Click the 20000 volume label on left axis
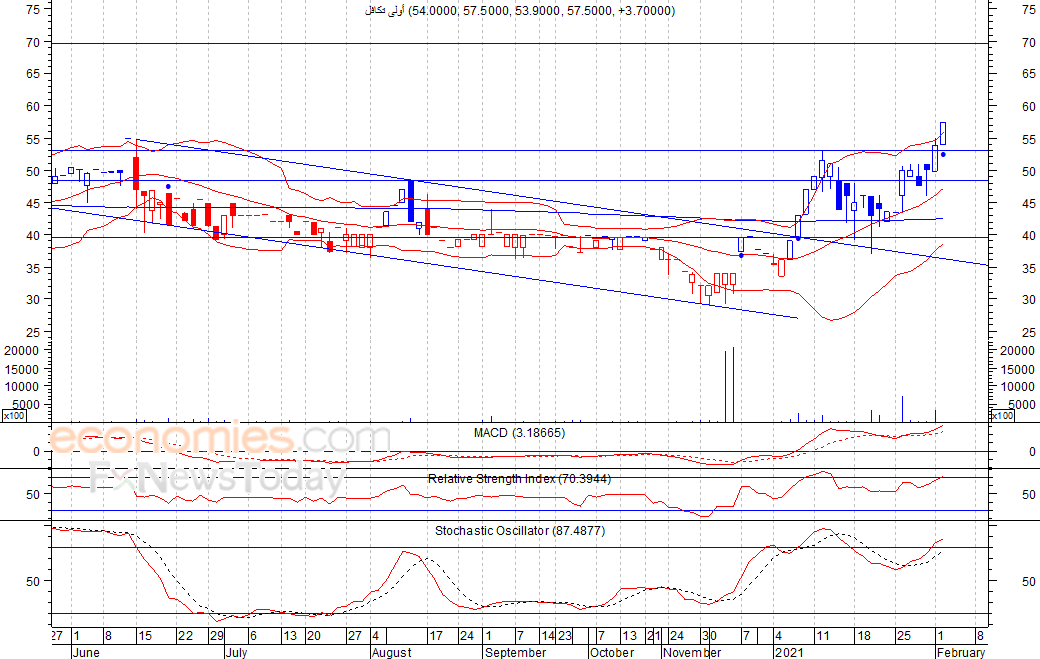This screenshot has width=1040, height=659. tap(22, 351)
